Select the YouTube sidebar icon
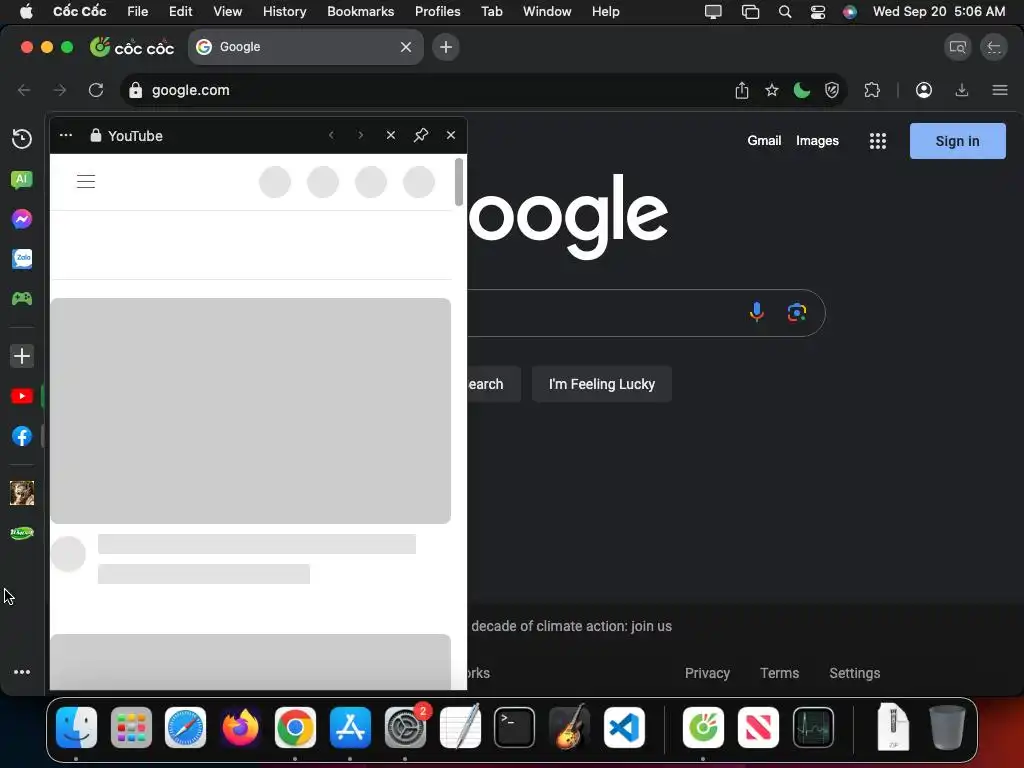This screenshot has height=768, width=1024. tap(22, 396)
